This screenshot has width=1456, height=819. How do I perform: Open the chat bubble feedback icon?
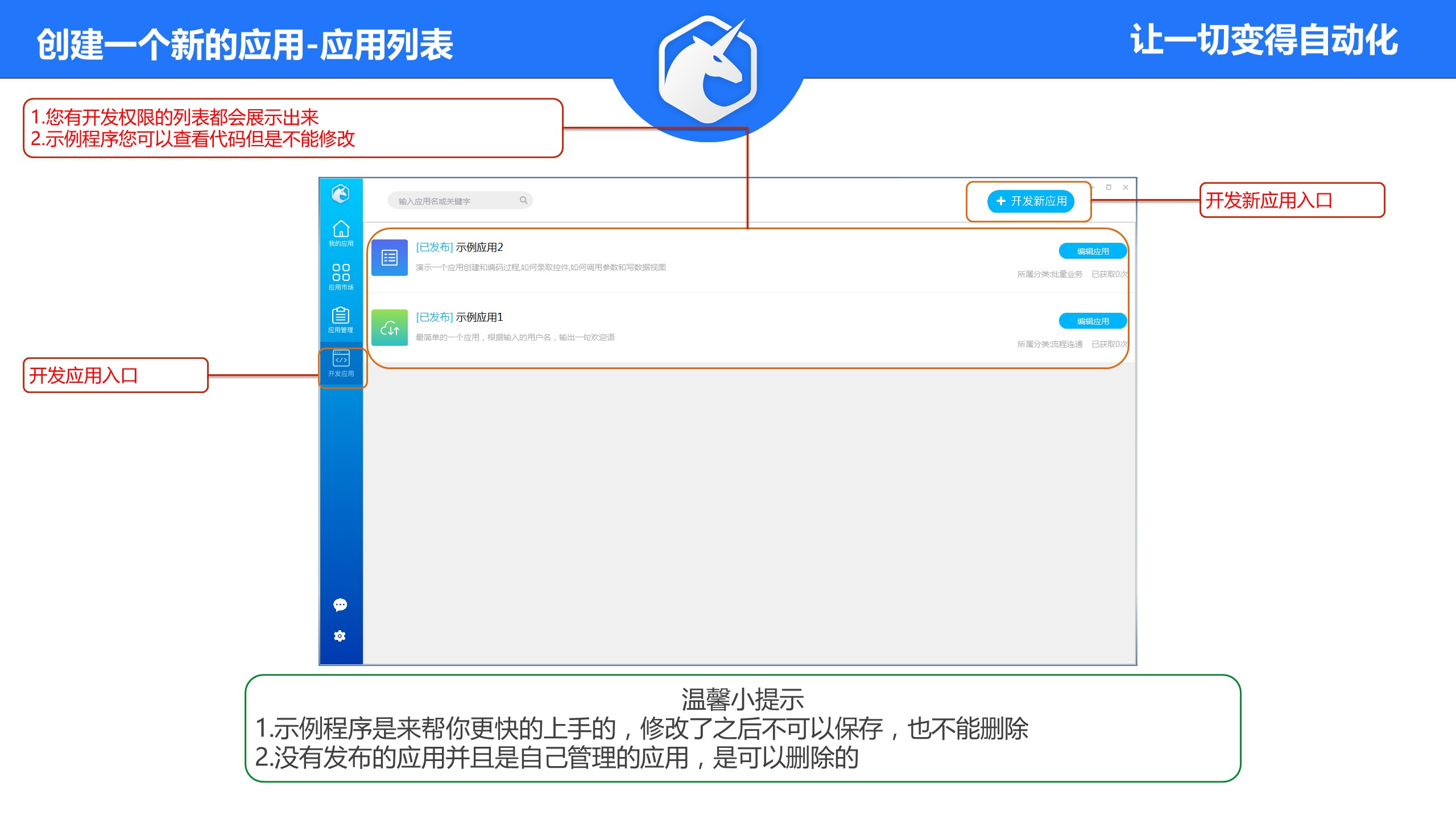coord(340,605)
